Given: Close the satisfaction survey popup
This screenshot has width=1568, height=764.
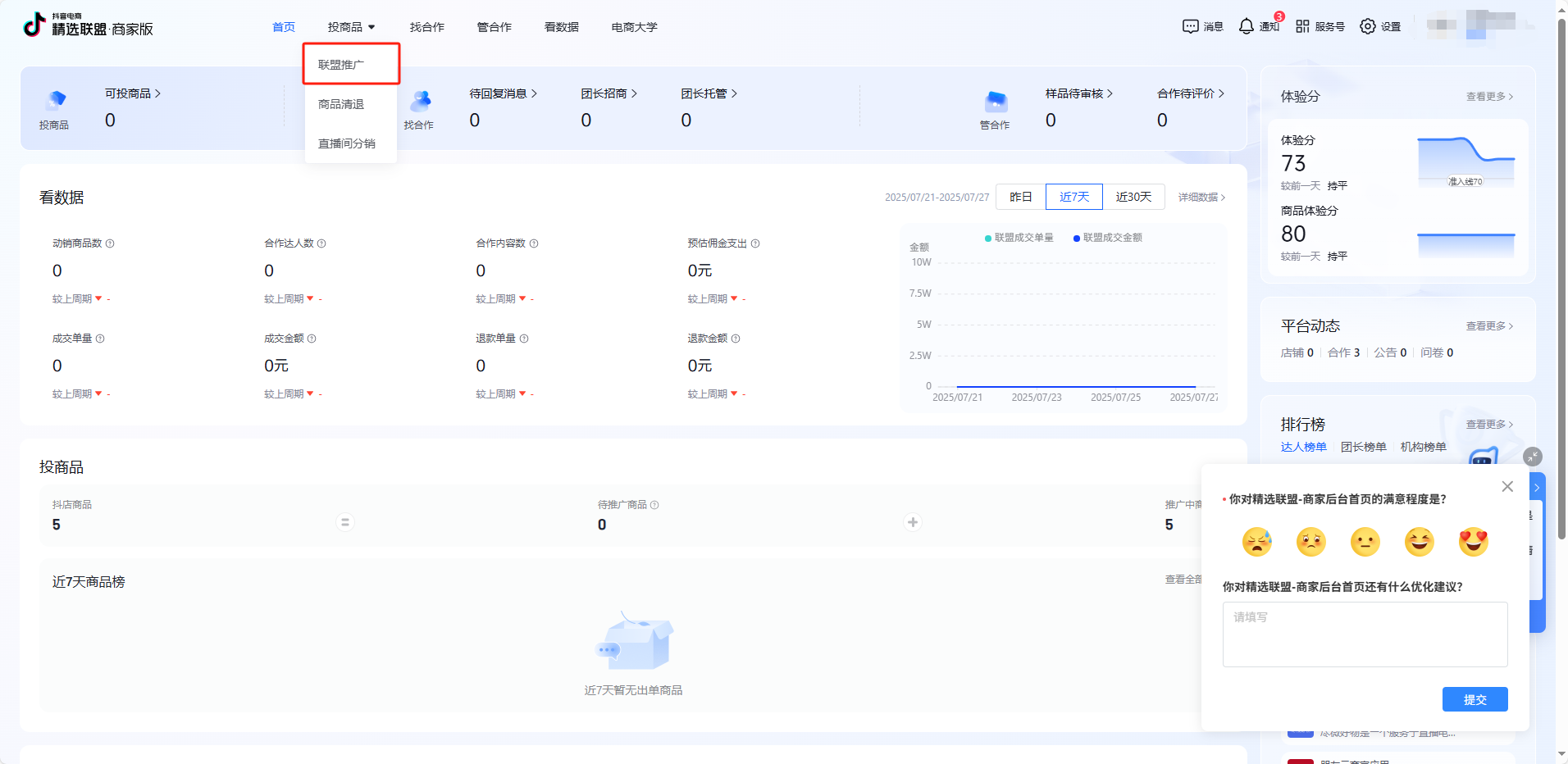Looking at the screenshot, I should click(x=1507, y=487).
